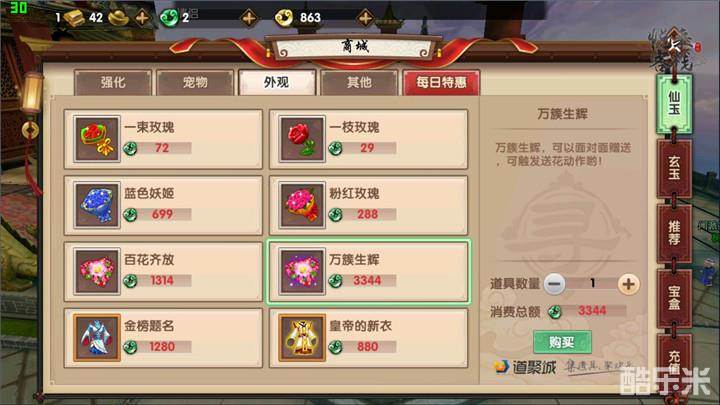Add gold coins via plus button
Image resolution: width=720 pixels, height=405 pixels.
pyautogui.click(x=365, y=18)
